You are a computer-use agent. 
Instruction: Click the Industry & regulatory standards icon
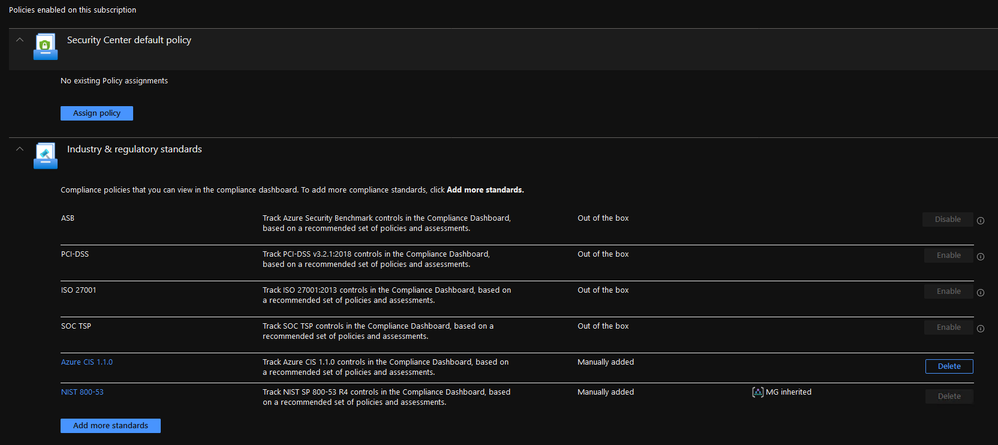click(x=45, y=157)
